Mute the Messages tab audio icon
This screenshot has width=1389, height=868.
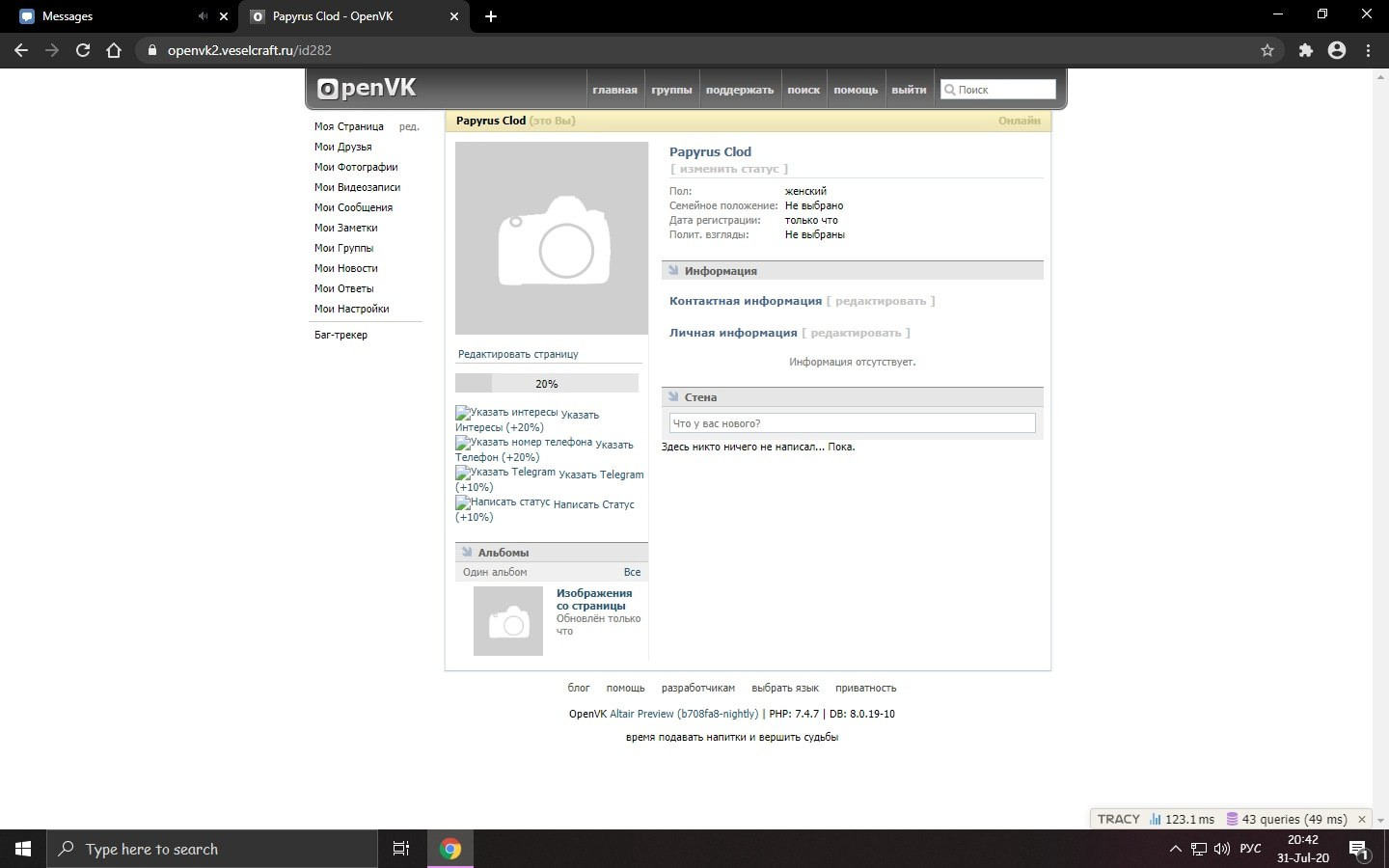(203, 16)
